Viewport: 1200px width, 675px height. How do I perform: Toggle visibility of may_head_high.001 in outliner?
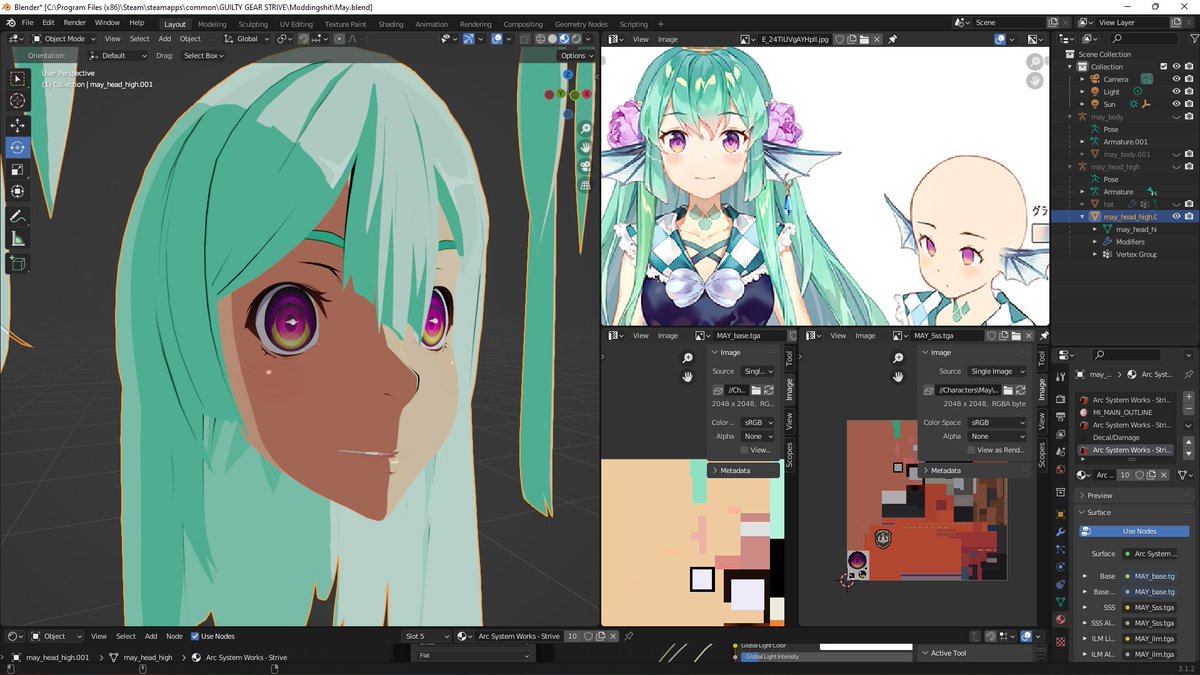(1176, 216)
